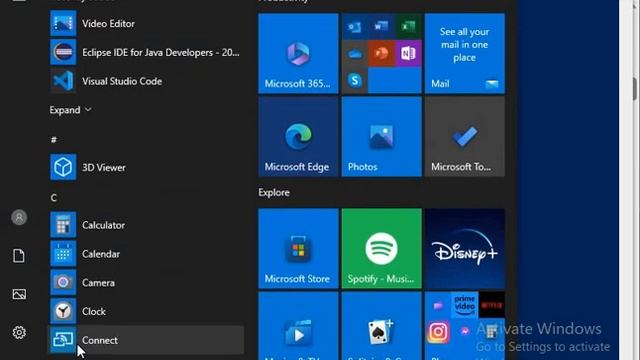Open the user account menu
This screenshot has height=360, width=640.
[19, 218]
